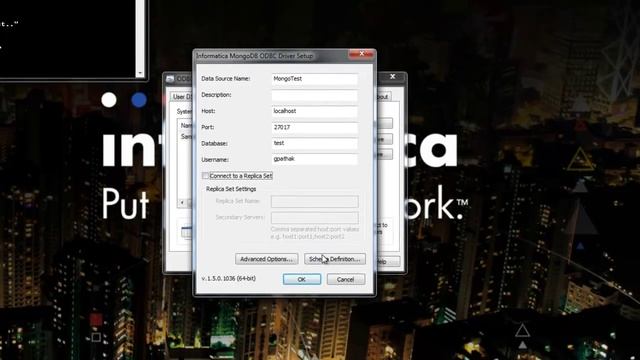Viewport: 640px width, 360px height.
Task: Focus the Port field showing 27017
Action: point(315,127)
